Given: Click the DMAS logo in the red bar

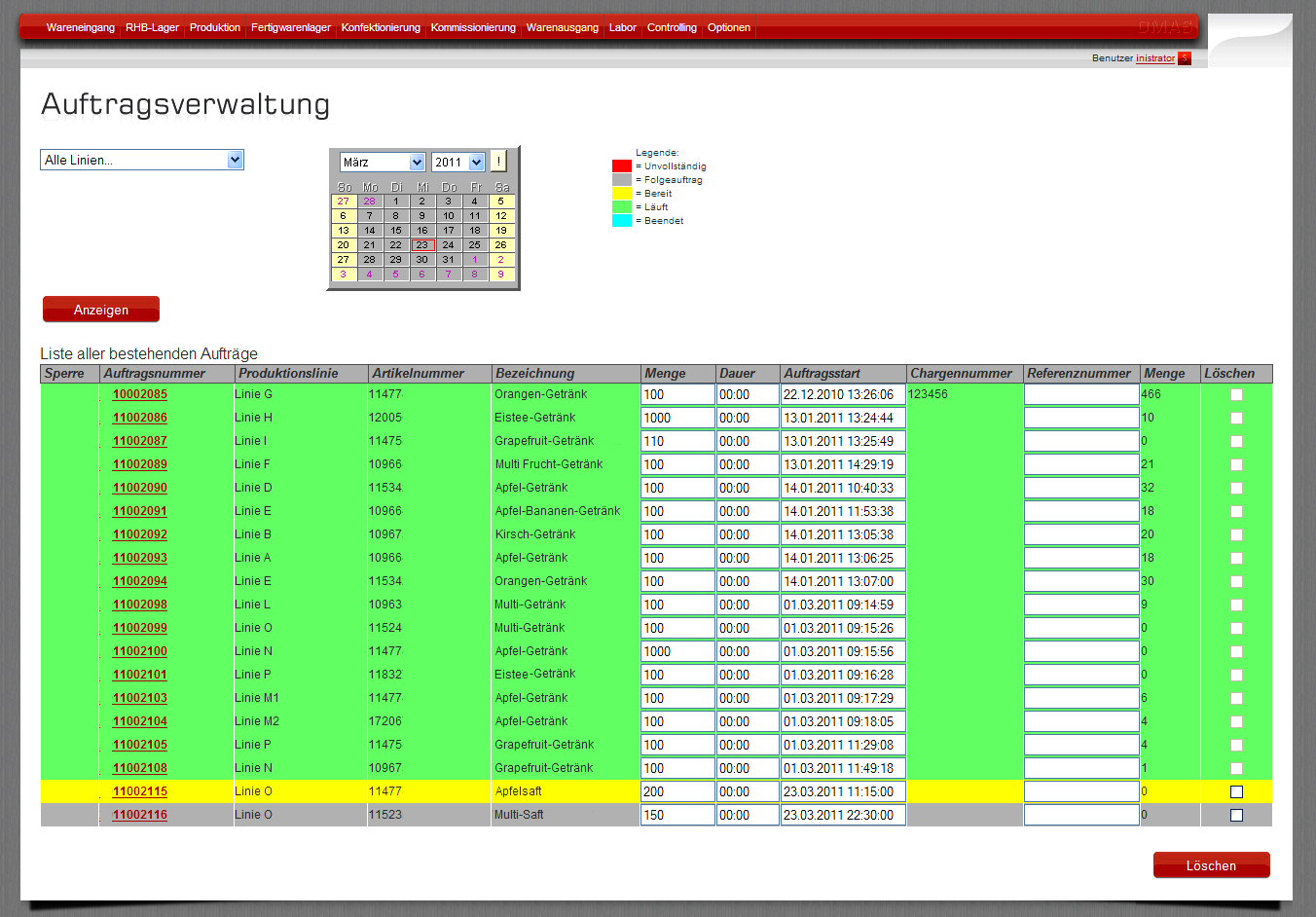Looking at the screenshot, I should (1165, 27).
